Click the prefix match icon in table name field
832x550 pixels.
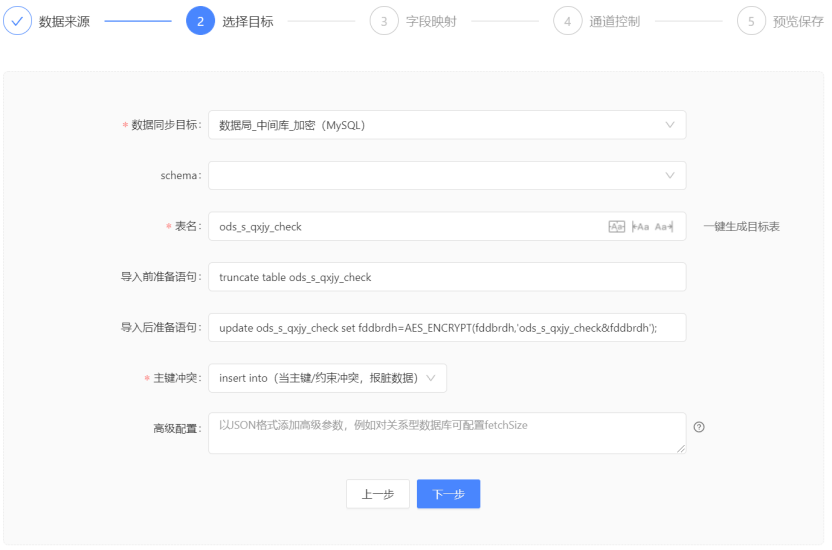click(x=641, y=227)
